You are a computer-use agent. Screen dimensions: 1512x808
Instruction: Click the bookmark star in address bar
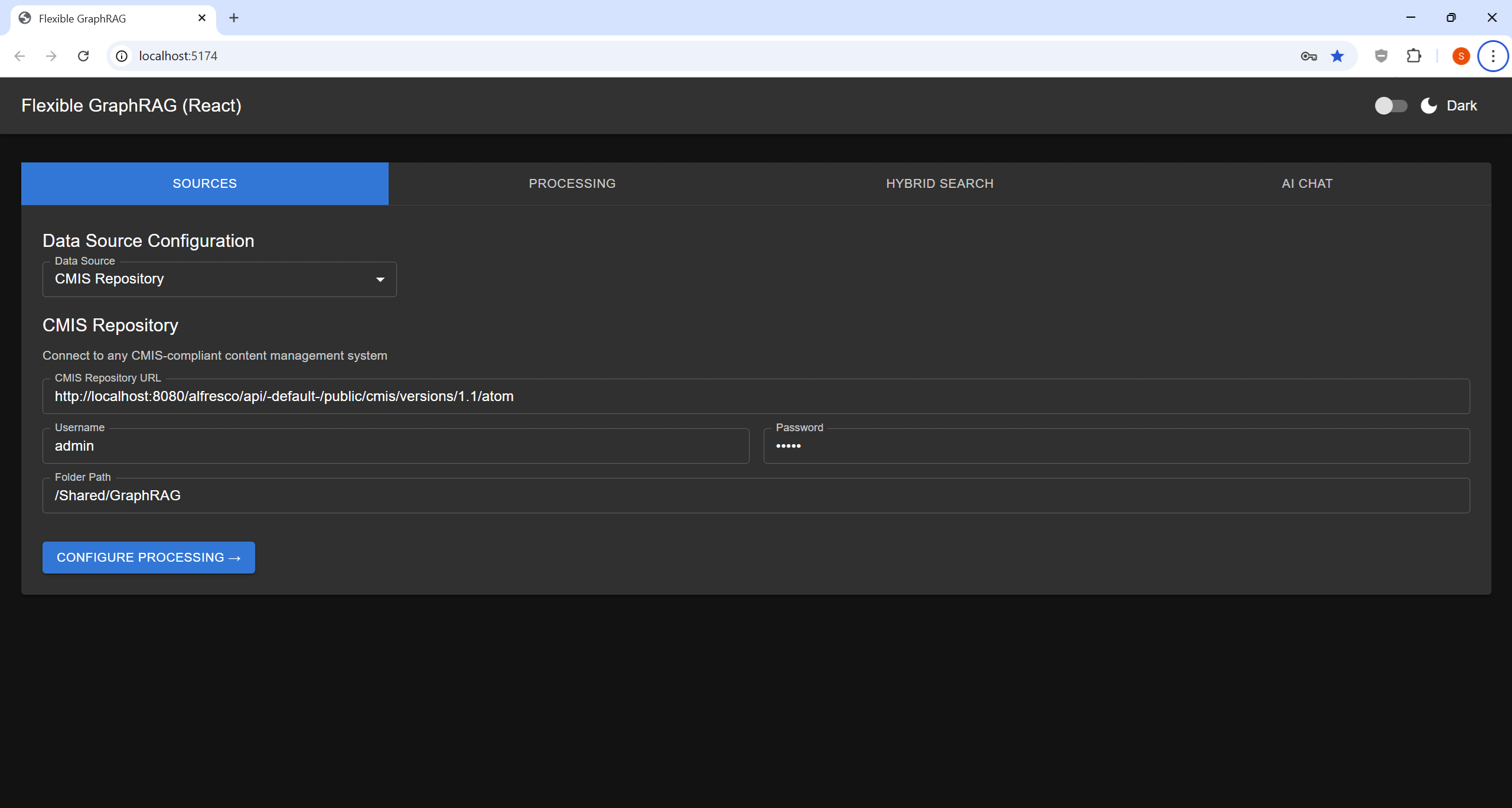coord(1337,56)
